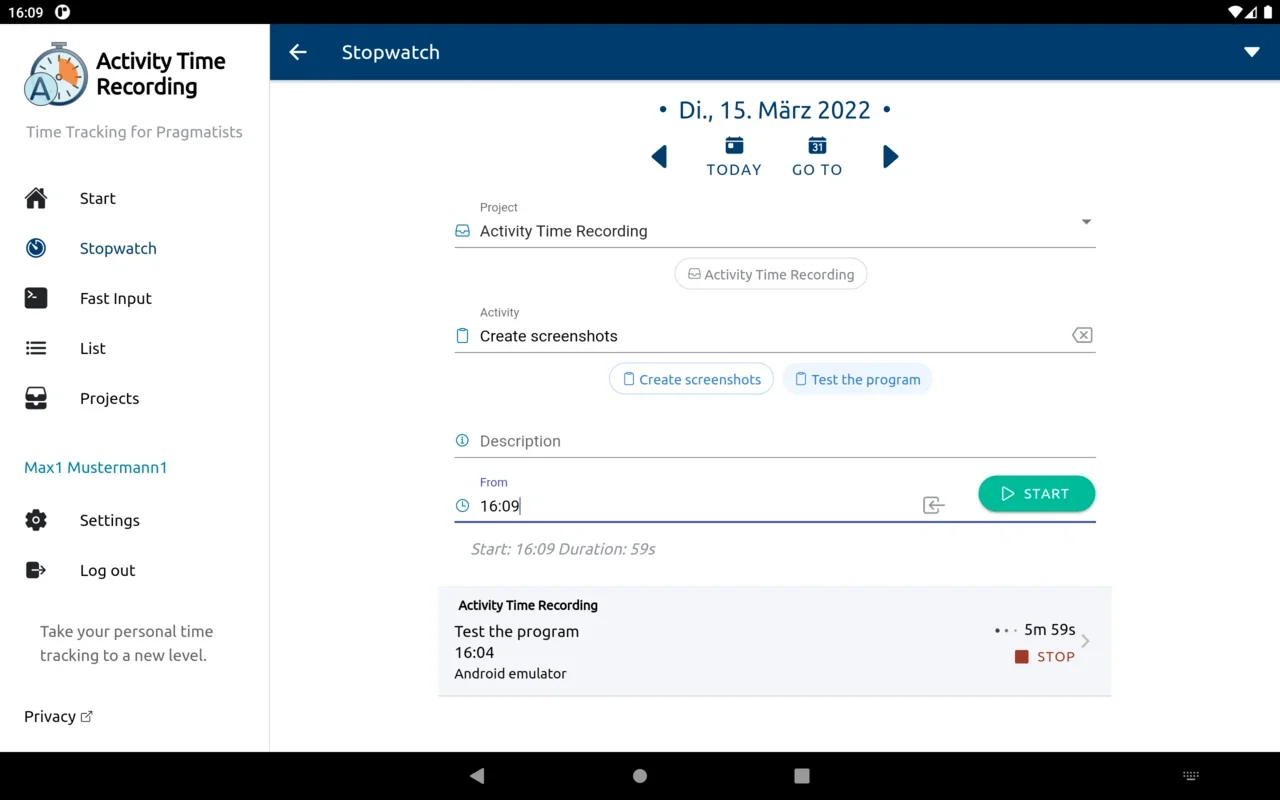Tap the keyboard switcher icon in nav bar
1280x800 pixels.
(x=1190, y=776)
